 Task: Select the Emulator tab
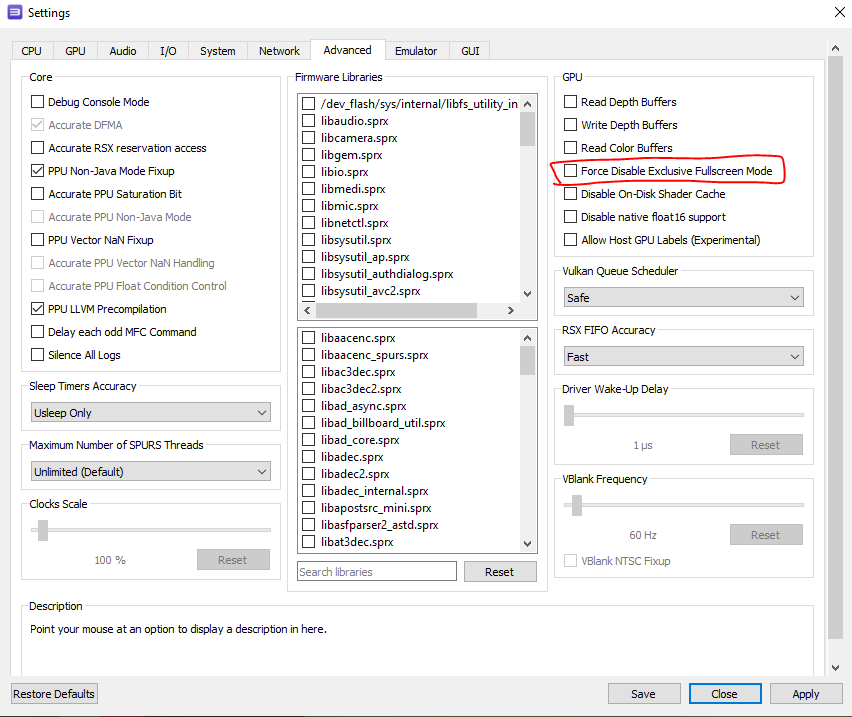[416, 51]
